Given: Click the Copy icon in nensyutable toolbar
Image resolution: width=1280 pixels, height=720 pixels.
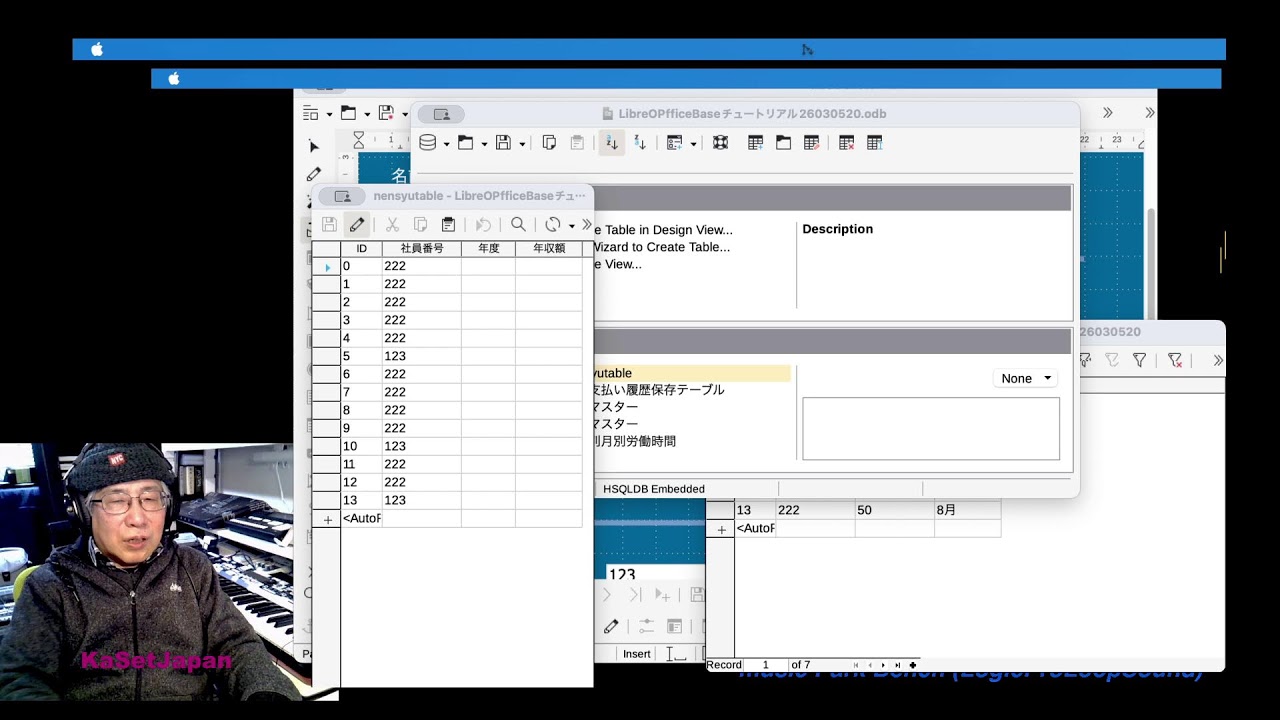Looking at the screenshot, I should 420,225.
